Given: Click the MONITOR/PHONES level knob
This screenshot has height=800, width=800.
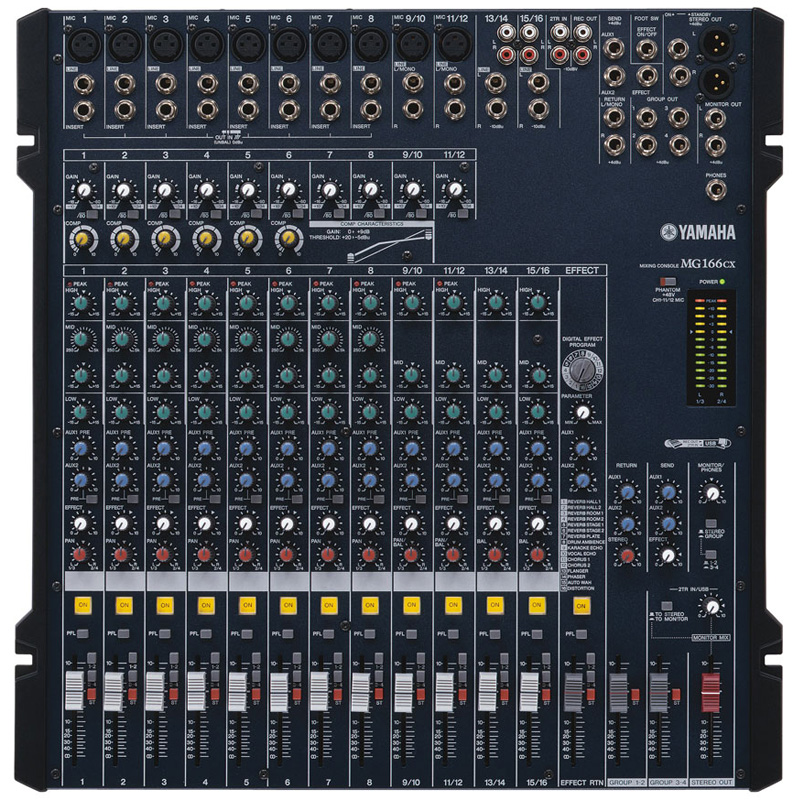Looking at the screenshot, I should [x=712, y=493].
